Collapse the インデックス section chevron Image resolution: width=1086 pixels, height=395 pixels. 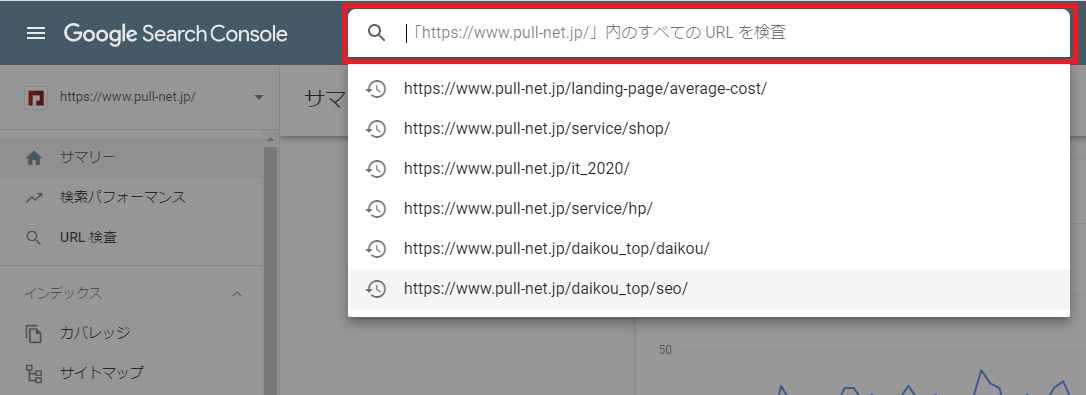tap(237, 294)
